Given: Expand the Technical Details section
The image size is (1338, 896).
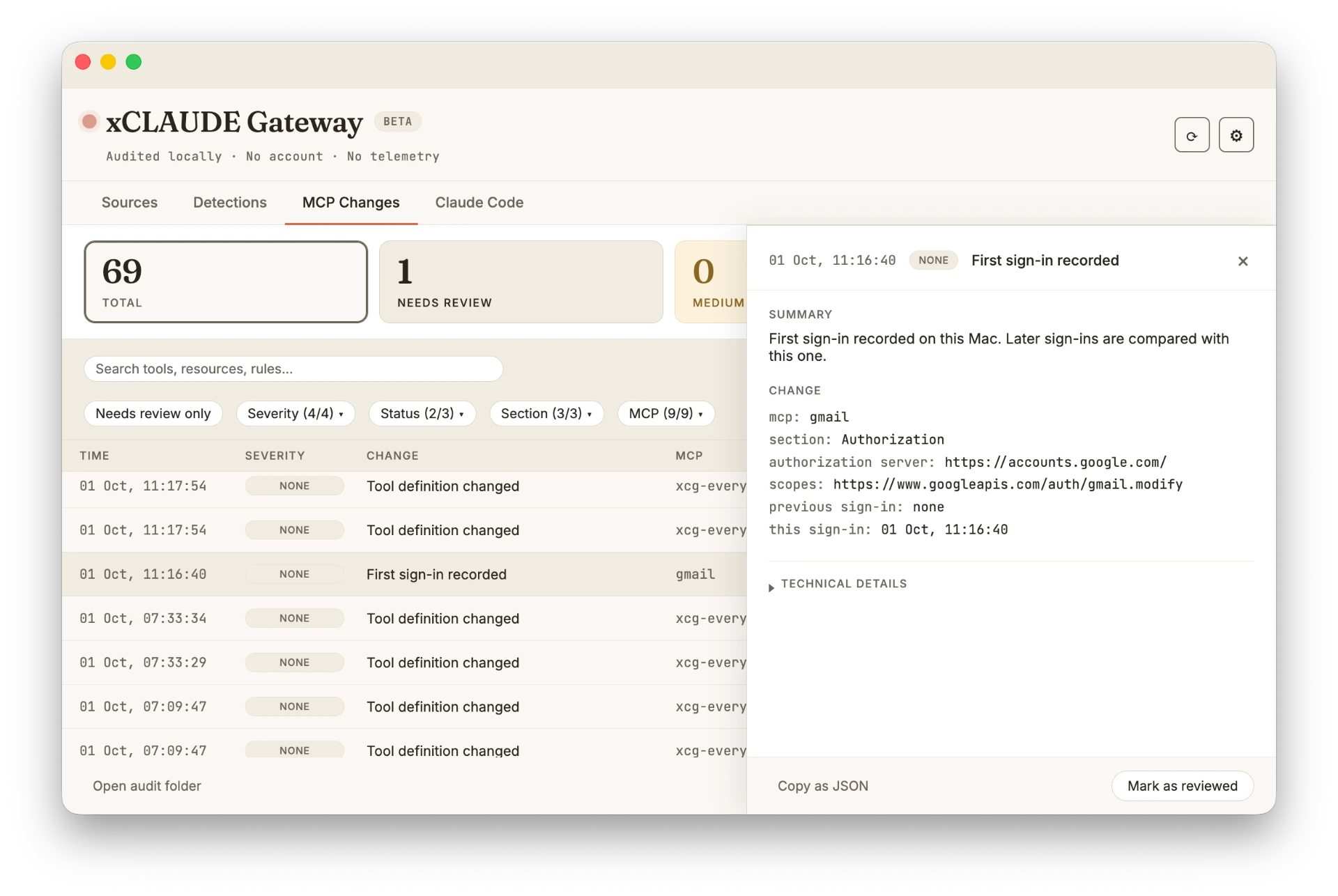Looking at the screenshot, I should 838,584.
